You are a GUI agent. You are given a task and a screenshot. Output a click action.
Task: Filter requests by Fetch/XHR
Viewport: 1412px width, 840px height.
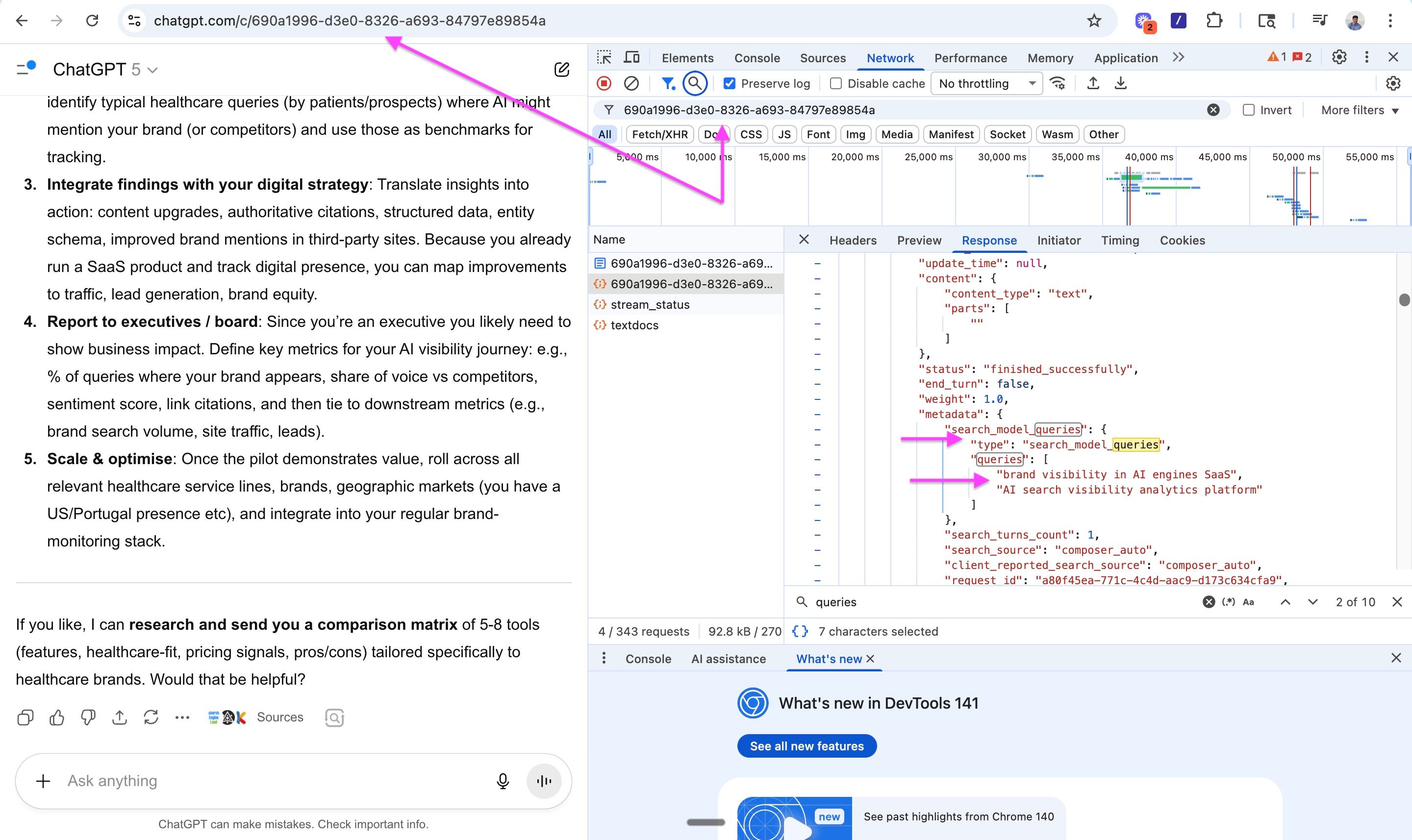tap(659, 135)
